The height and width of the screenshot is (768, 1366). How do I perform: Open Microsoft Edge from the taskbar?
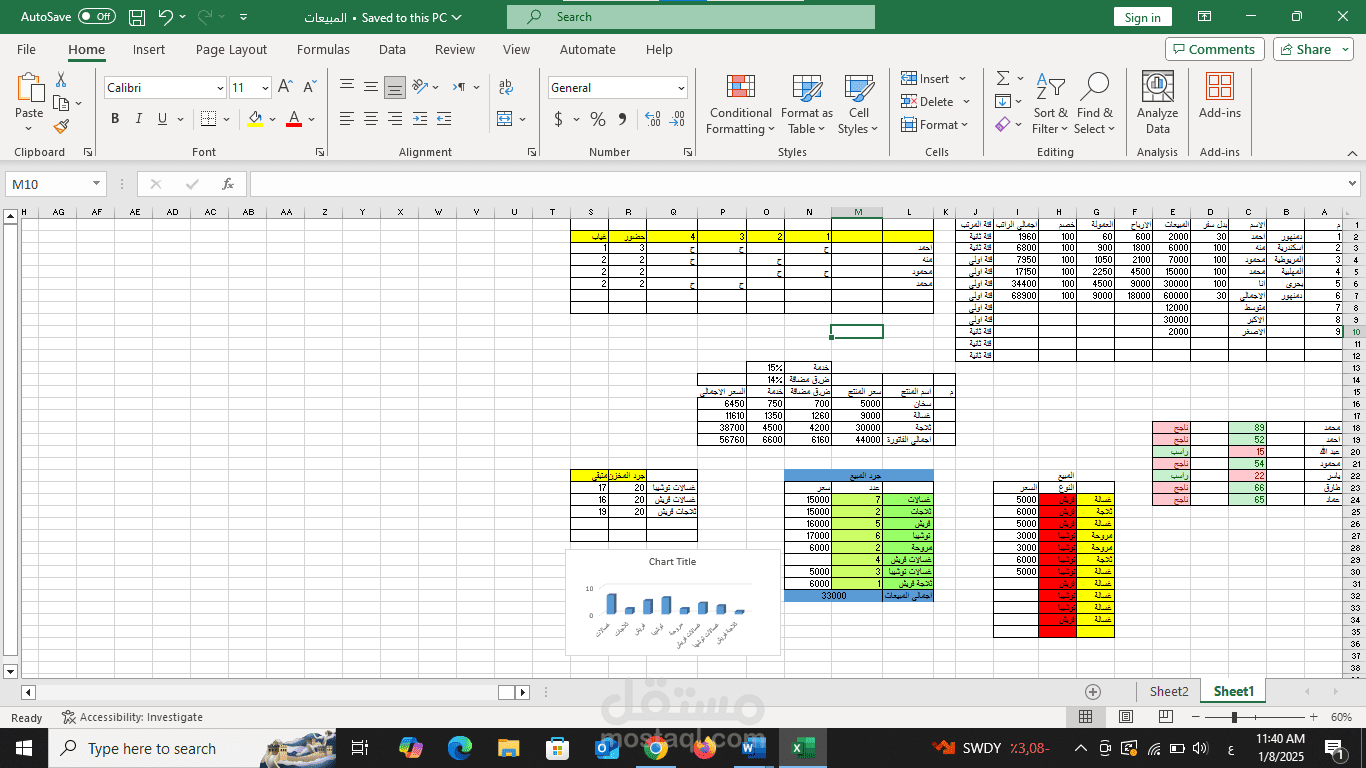point(459,748)
